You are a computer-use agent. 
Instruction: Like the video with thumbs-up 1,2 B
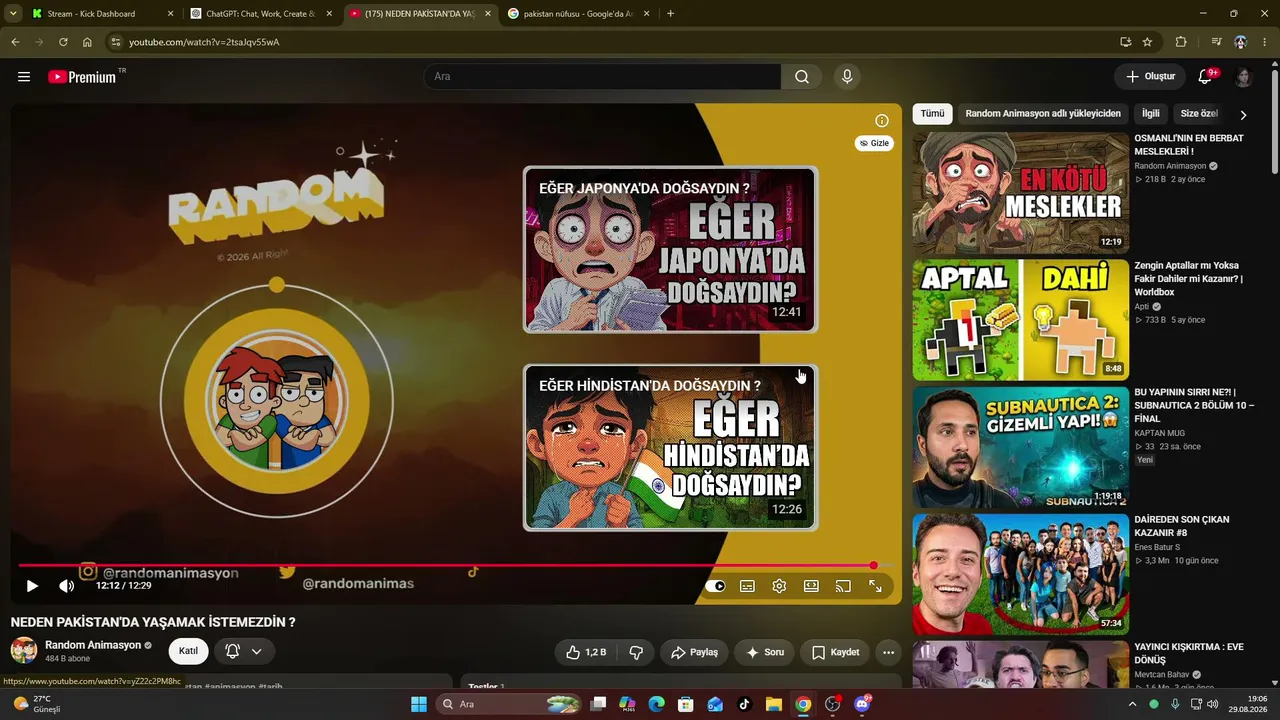click(x=586, y=652)
